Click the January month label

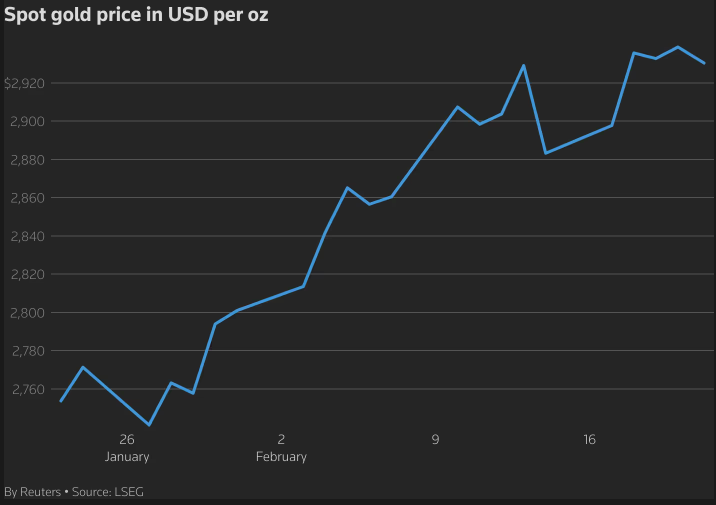pyautogui.click(x=127, y=457)
